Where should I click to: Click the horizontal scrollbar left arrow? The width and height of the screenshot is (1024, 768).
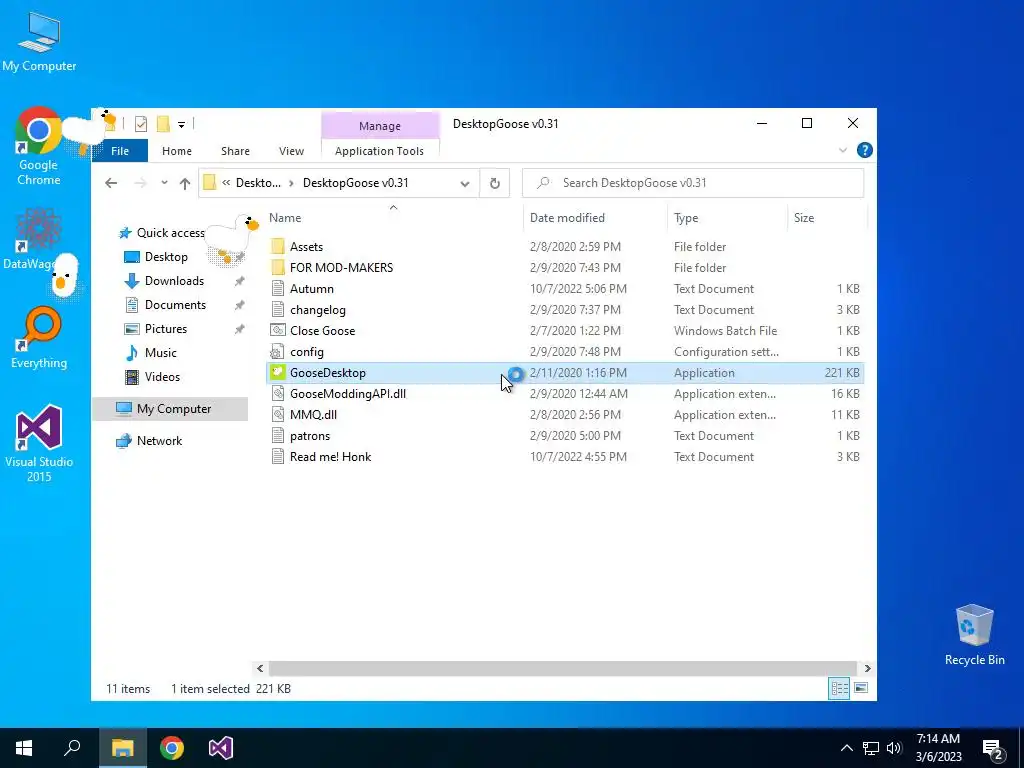(260, 668)
